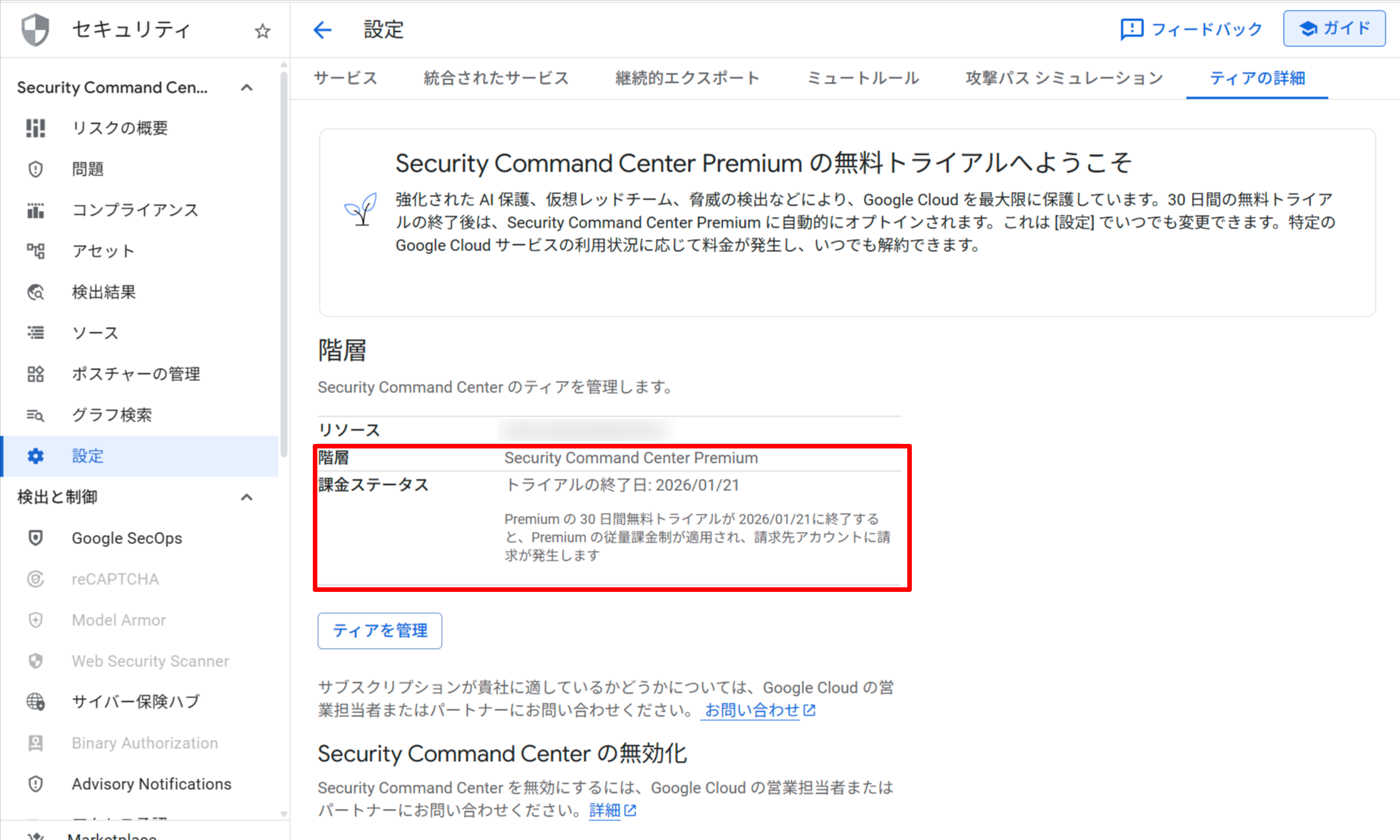The height and width of the screenshot is (840, 1400).
Task: Click the Google SecOps shield icon
Action: tap(36, 538)
